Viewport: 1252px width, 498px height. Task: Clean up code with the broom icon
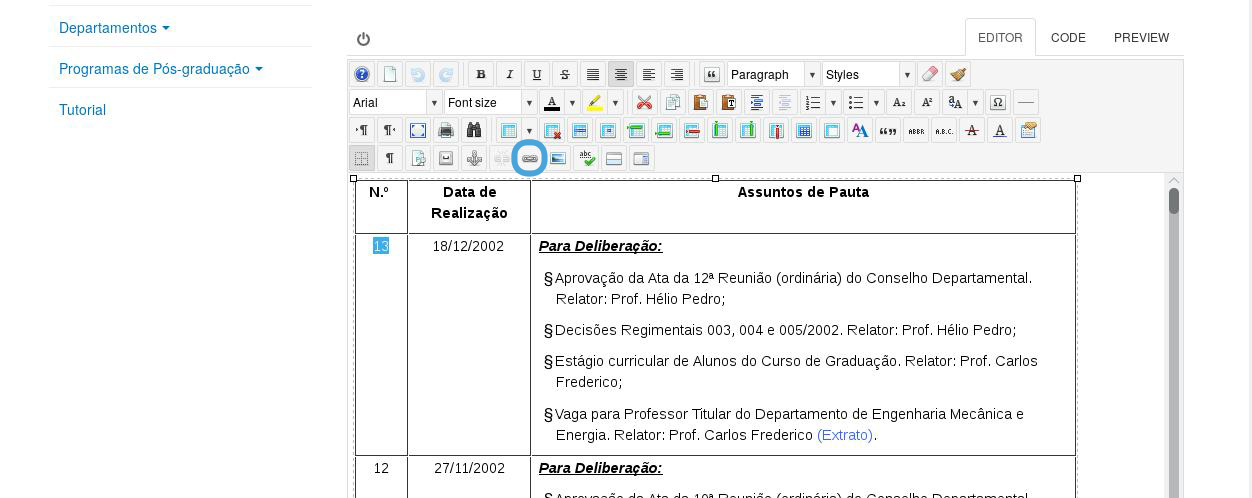click(x=958, y=74)
